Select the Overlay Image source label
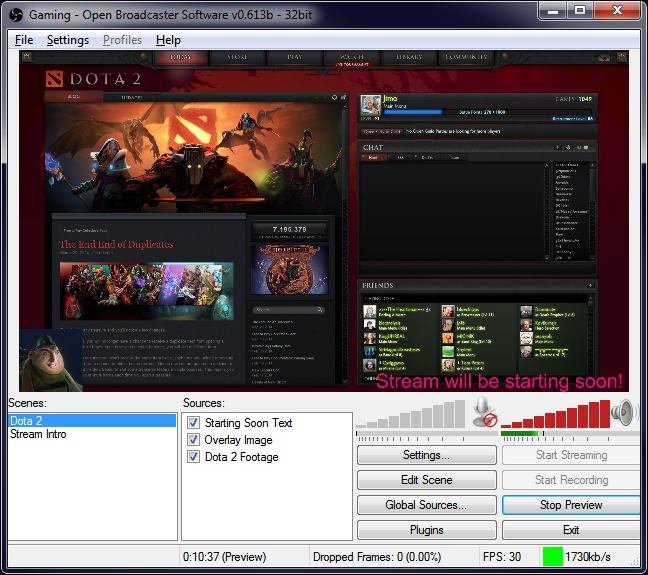This screenshot has width=648, height=575. click(238, 440)
